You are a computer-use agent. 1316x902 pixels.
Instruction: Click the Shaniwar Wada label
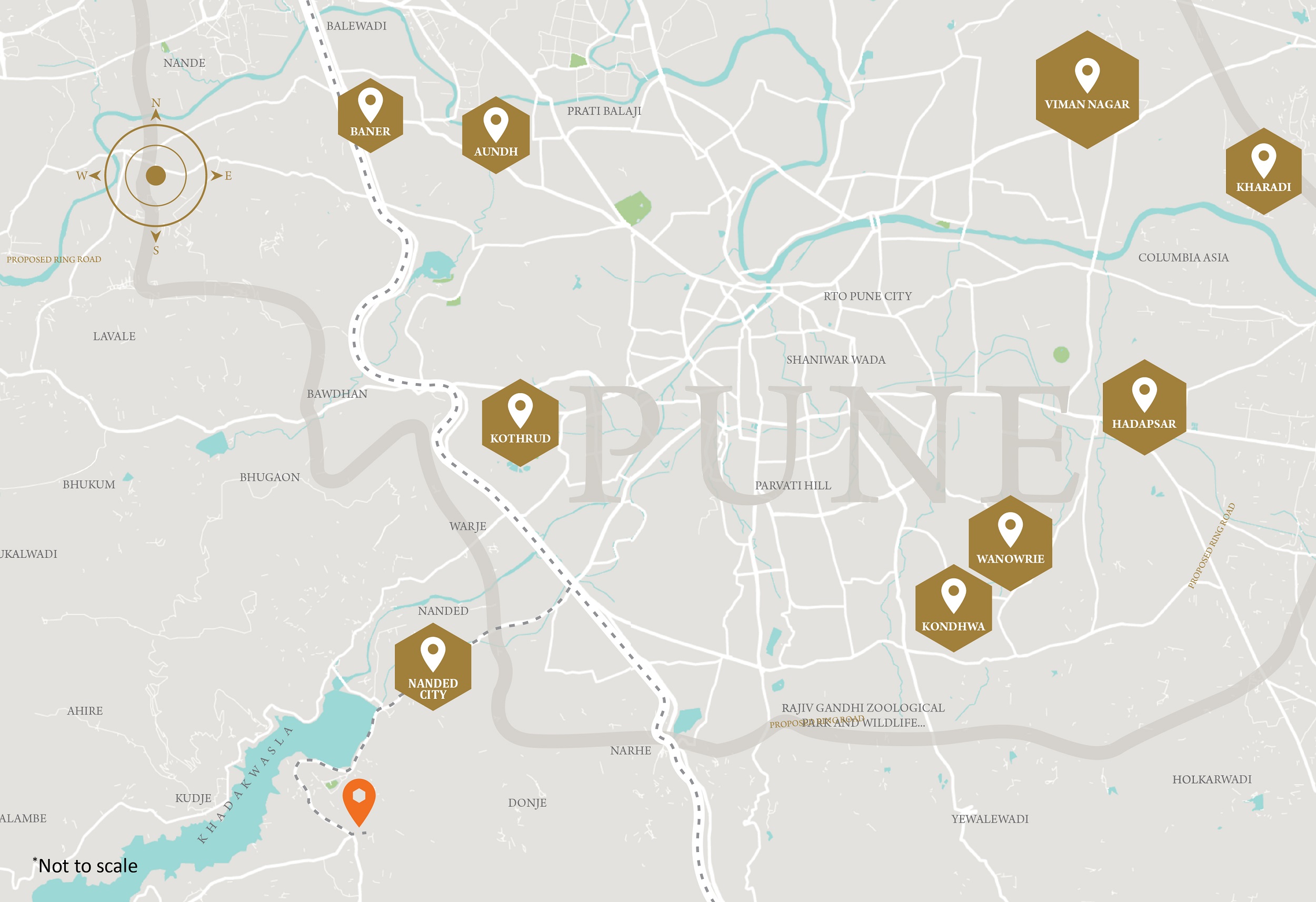tap(836, 359)
